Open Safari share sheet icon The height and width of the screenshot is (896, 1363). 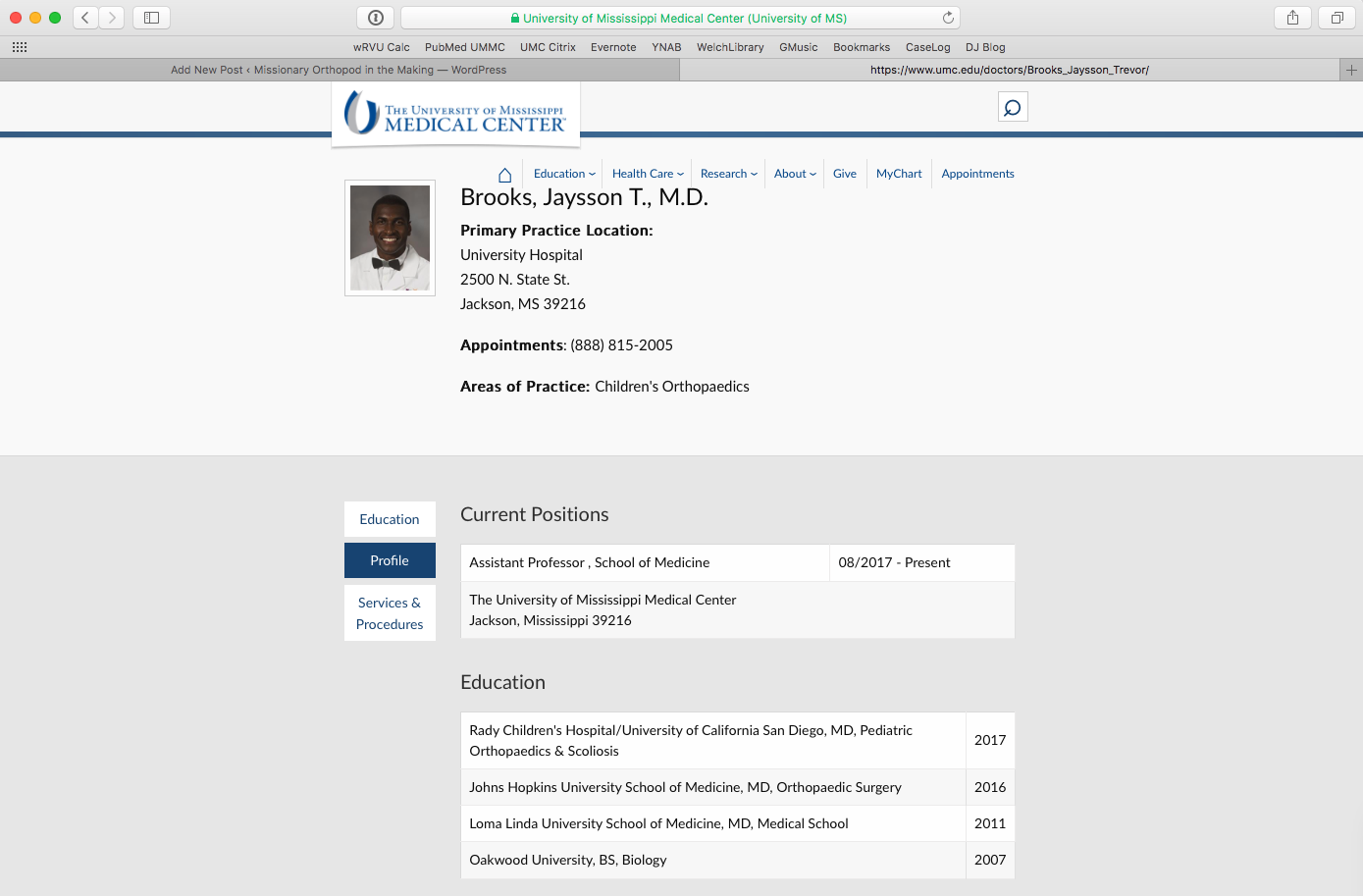1292,18
